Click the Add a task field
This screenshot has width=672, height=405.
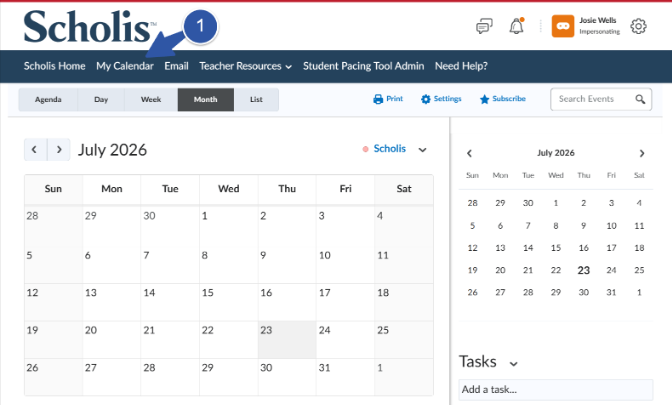coord(556,390)
